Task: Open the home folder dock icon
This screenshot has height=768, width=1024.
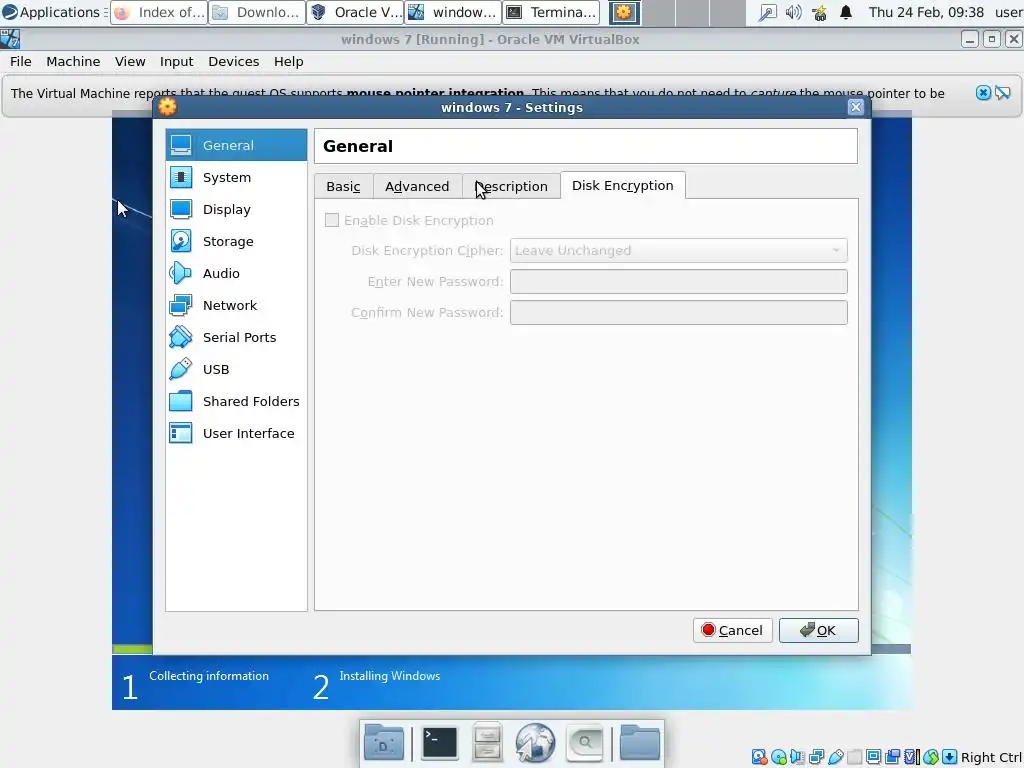Action: (x=639, y=742)
